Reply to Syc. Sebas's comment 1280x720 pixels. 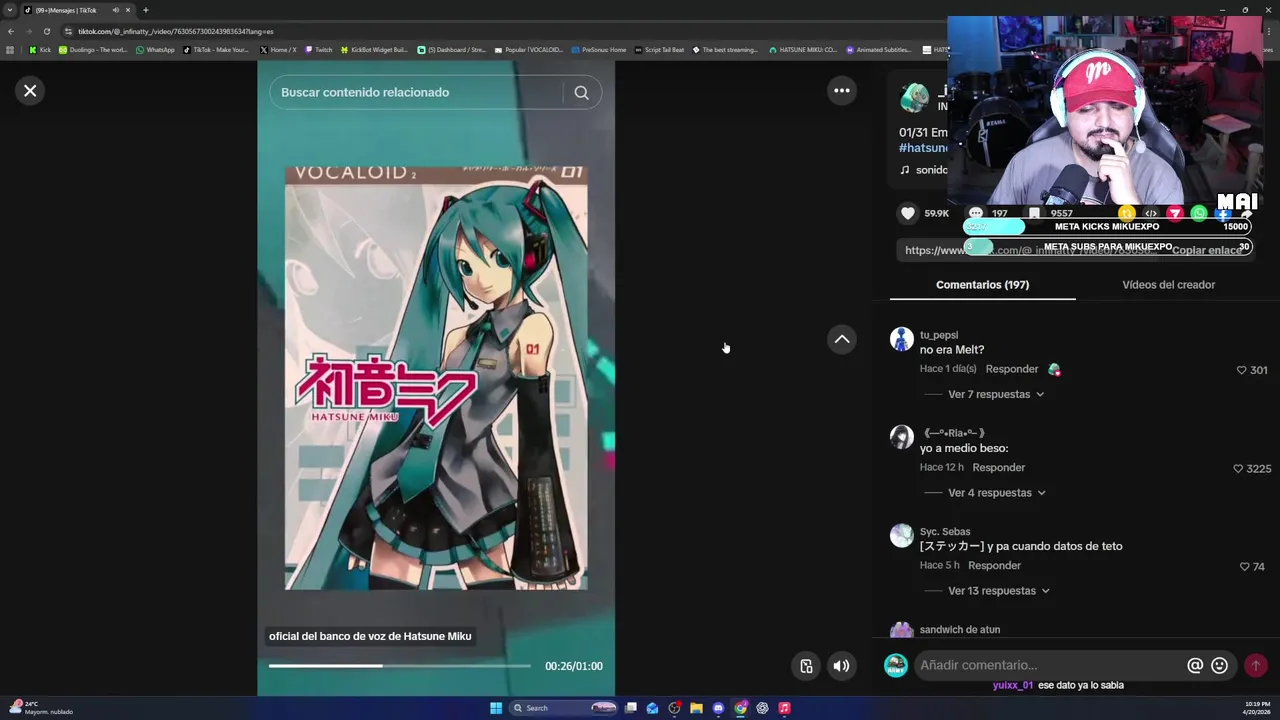[994, 565]
